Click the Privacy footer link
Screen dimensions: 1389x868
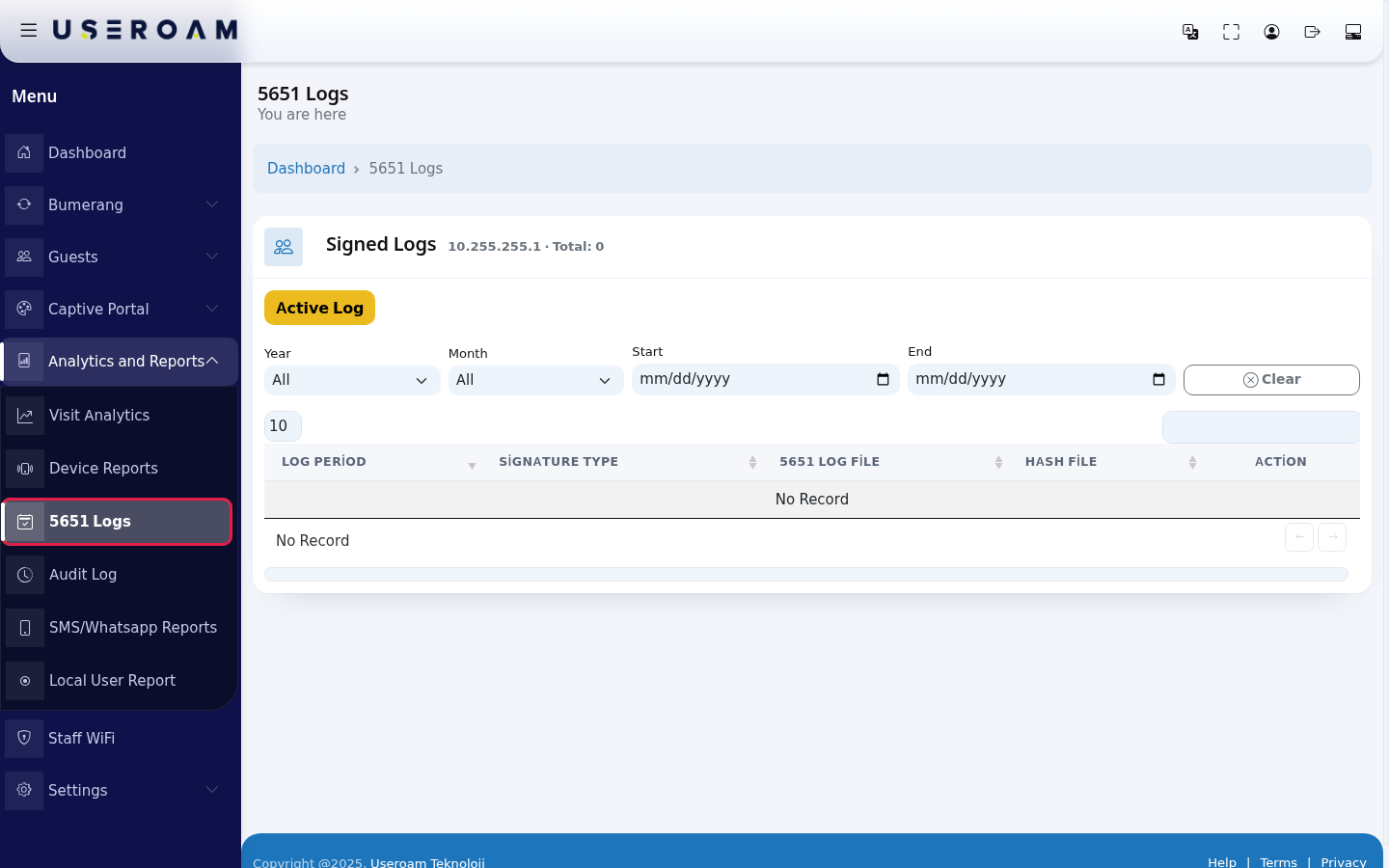[x=1344, y=861]
